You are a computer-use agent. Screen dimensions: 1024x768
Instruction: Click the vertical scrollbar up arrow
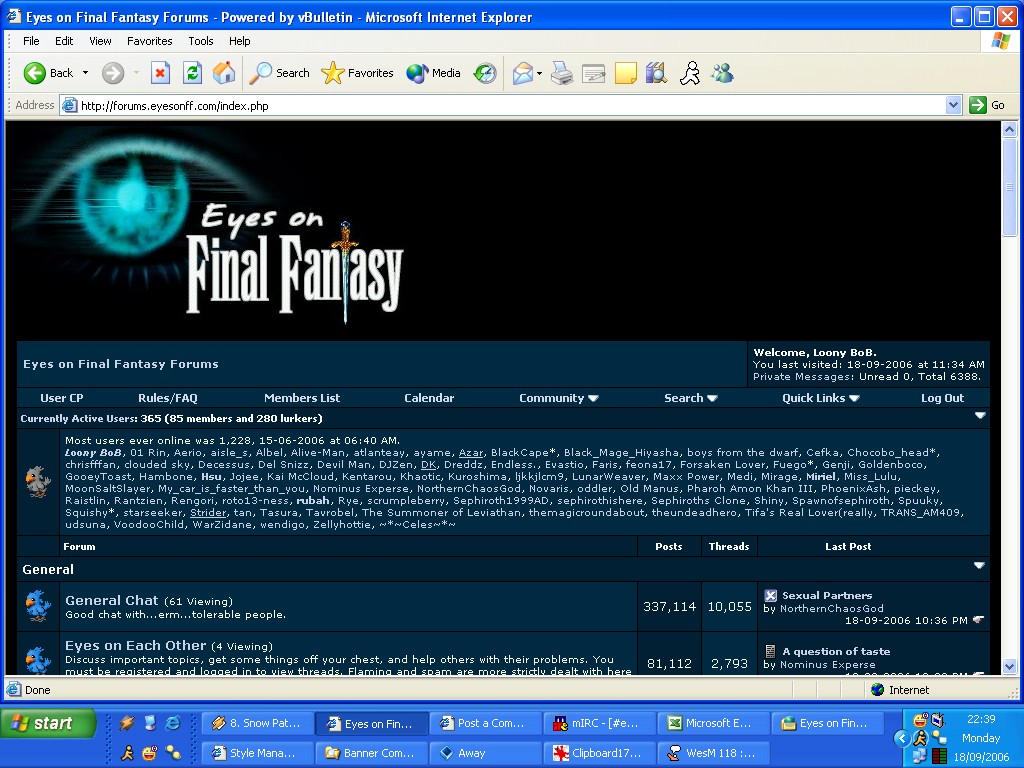(1010, 129)
